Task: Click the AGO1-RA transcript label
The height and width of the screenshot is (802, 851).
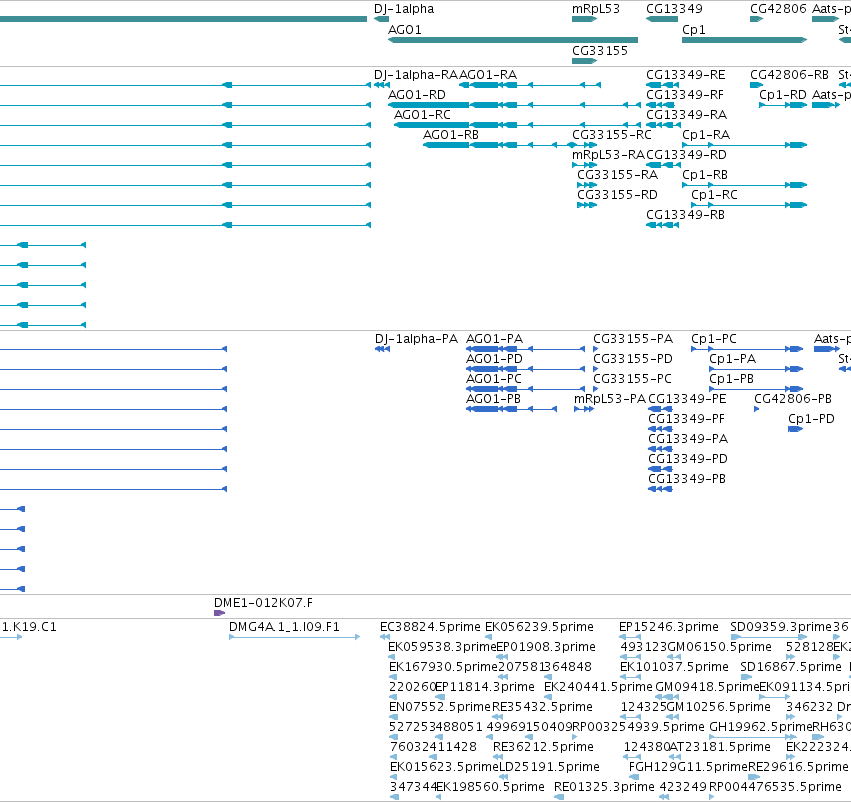Action: click(x=488, y=75)
